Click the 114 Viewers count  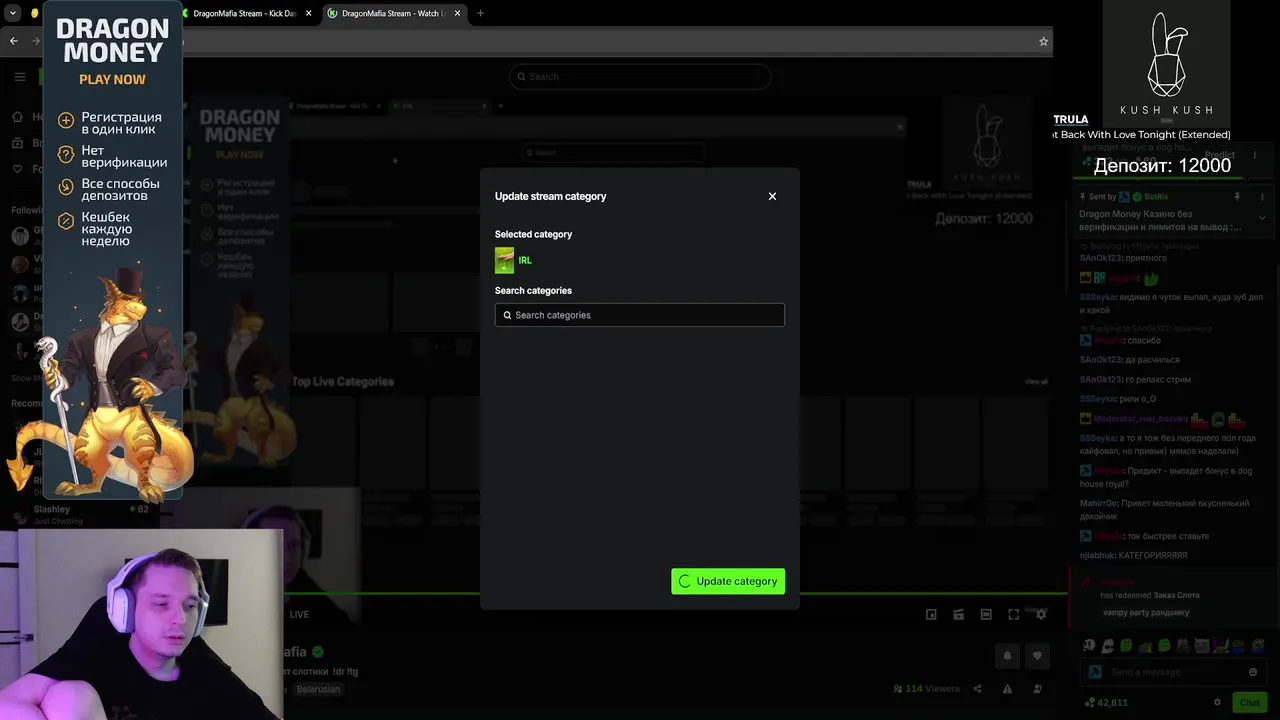[x=926, y=689]
